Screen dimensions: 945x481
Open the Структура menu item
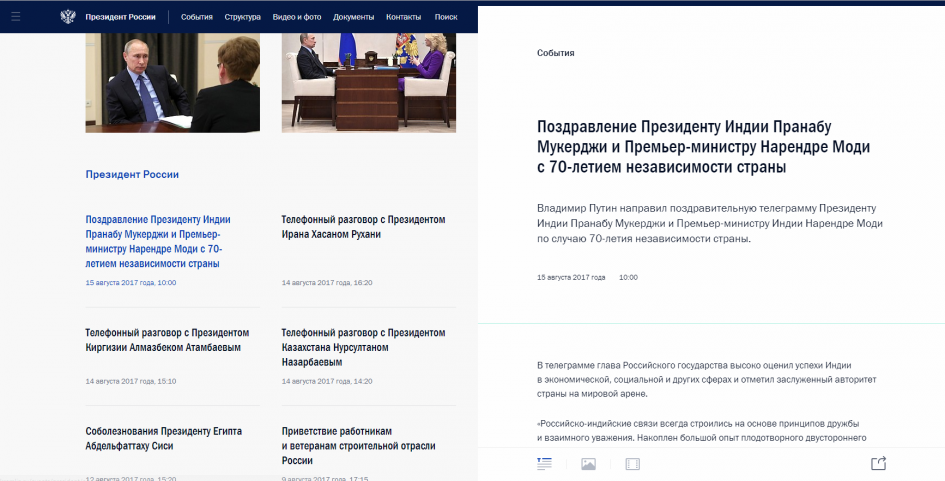(242, 17)
